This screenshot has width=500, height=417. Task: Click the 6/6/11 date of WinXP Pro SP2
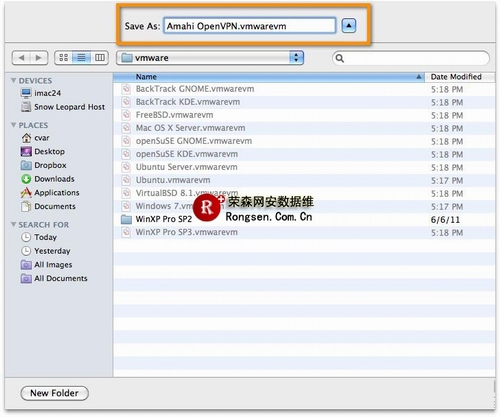(x=445, y=220)
